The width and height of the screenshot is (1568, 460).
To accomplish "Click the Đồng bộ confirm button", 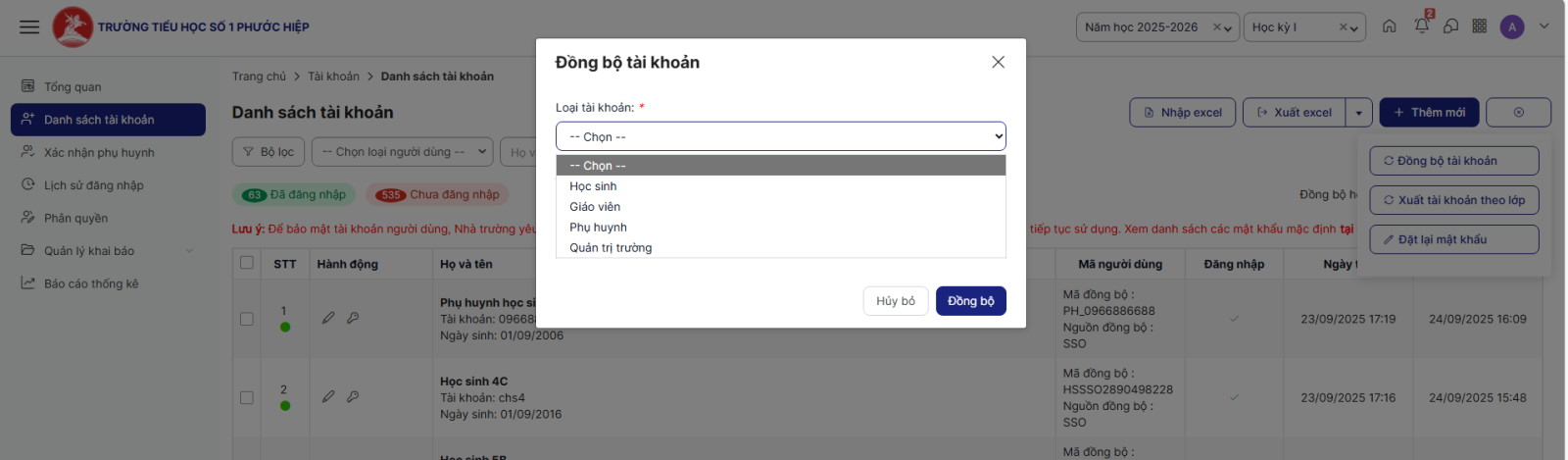I will point(970,301).
